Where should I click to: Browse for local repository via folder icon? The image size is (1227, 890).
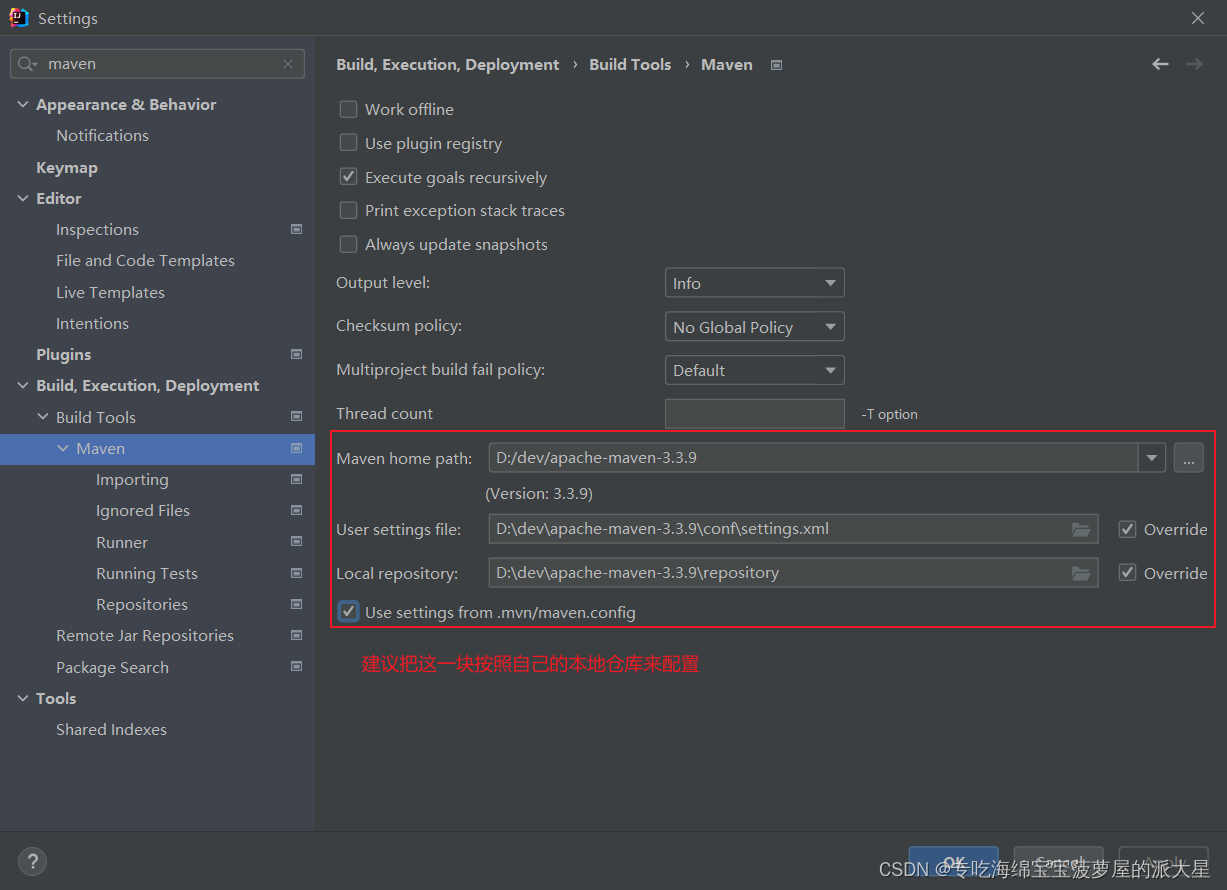click(x=1081, y=573)
